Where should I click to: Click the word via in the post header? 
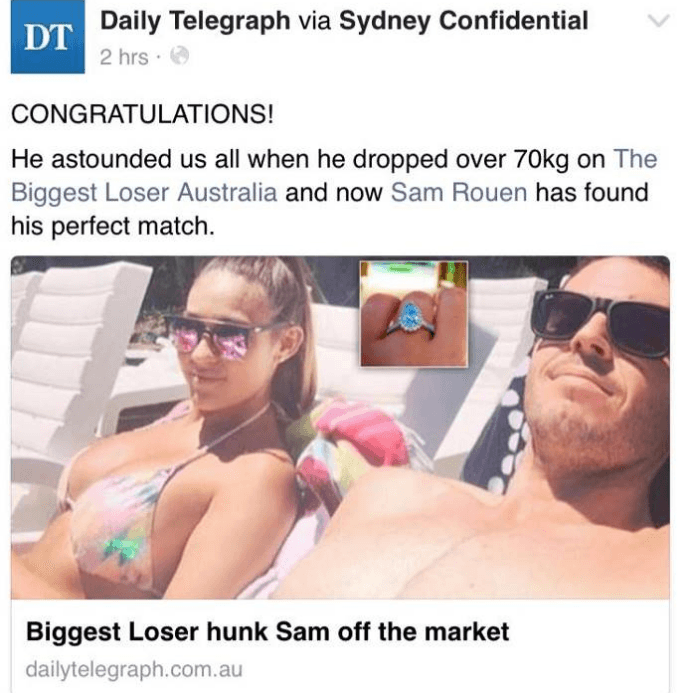315,21
